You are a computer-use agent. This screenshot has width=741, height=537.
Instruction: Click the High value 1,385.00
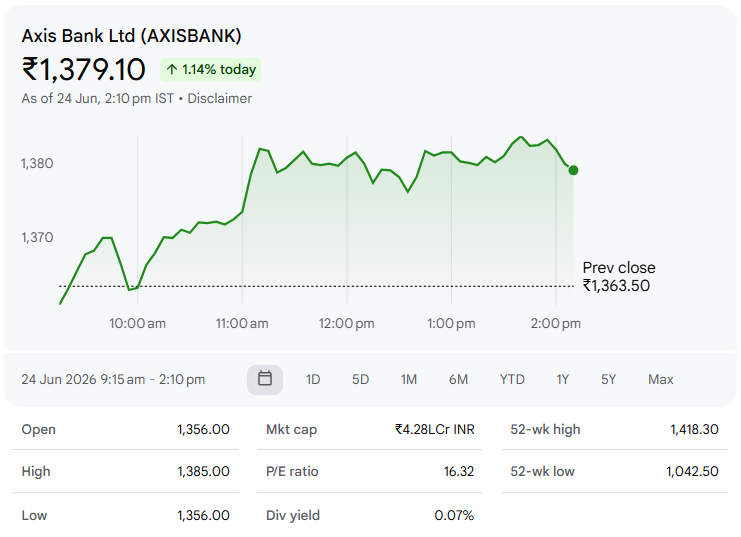[x=203, y=471]
